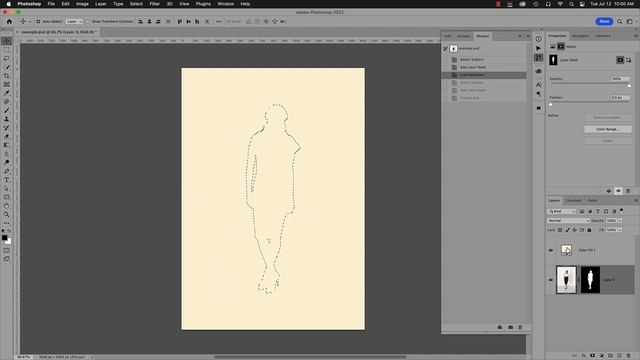Toggle Show Transform Controls checkbox
This screenshot has width=640, height=360.
88,22
